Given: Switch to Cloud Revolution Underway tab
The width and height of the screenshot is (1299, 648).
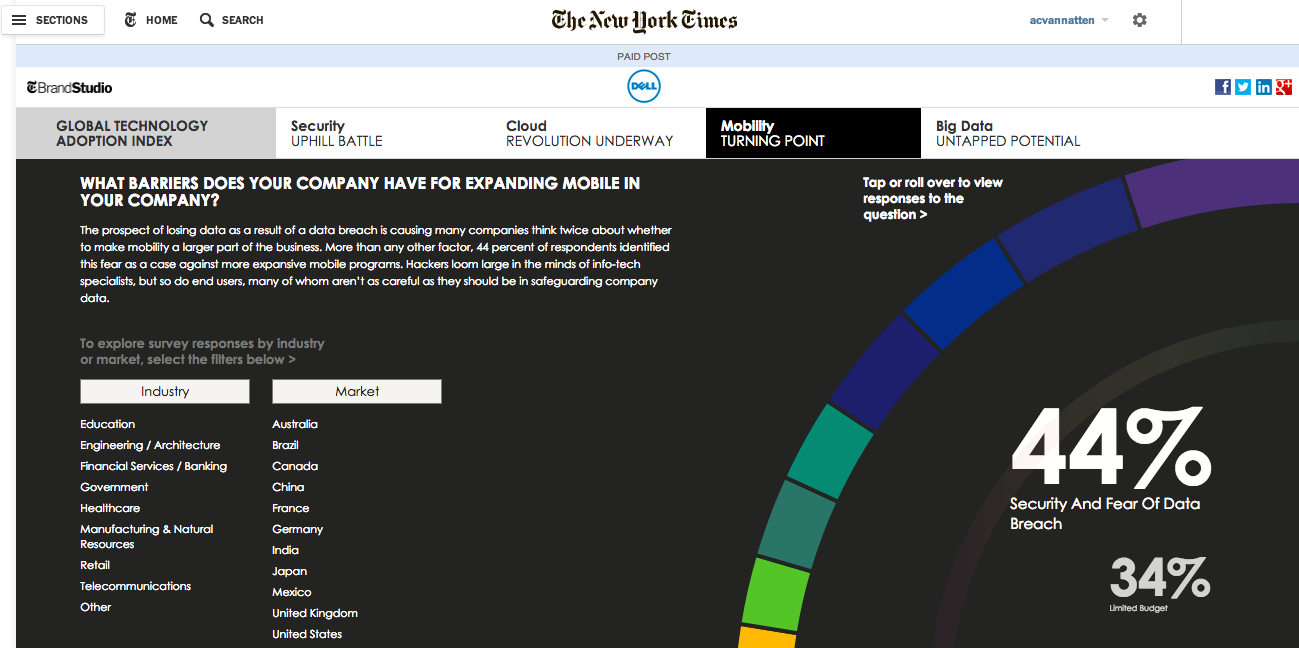Looking at the screenshot, I should 598,133.
